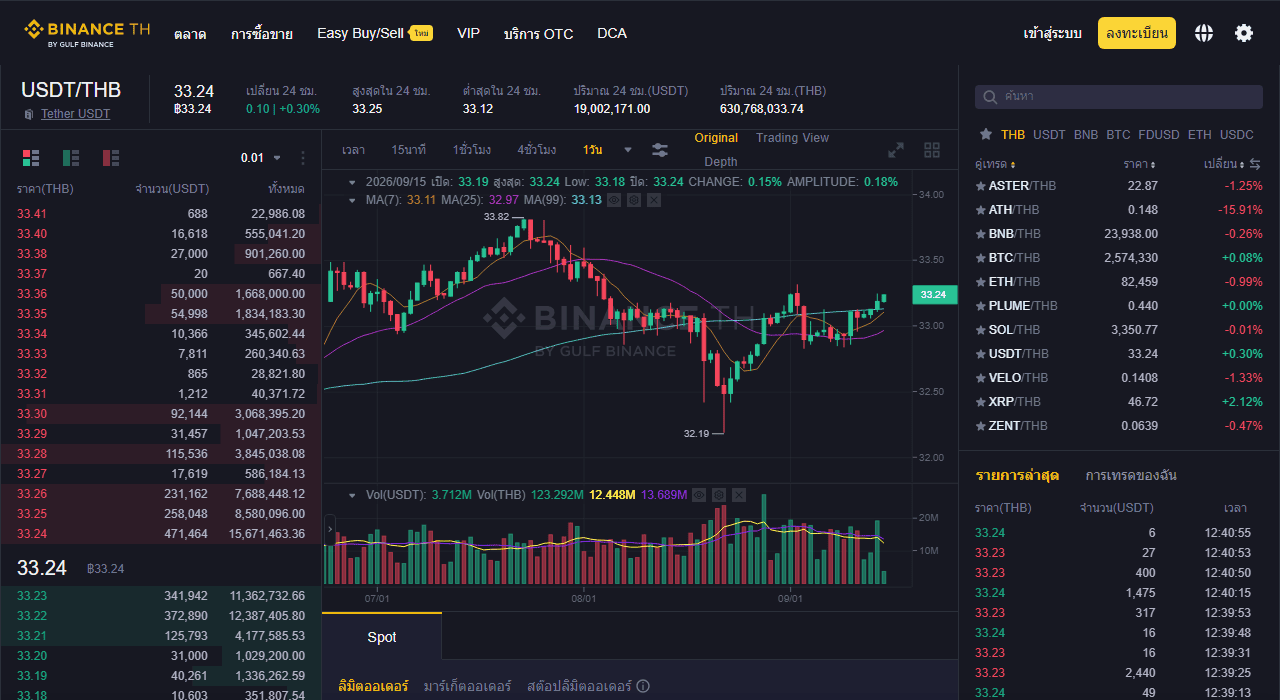Collapse the candle OHLC info legend arrow
Viewport: 1280px width, 700px height.
[x=352, y=182]
